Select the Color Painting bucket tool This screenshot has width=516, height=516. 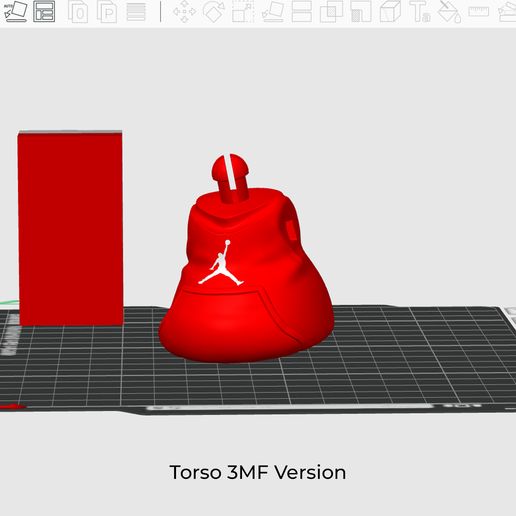(x=449, y=11)
